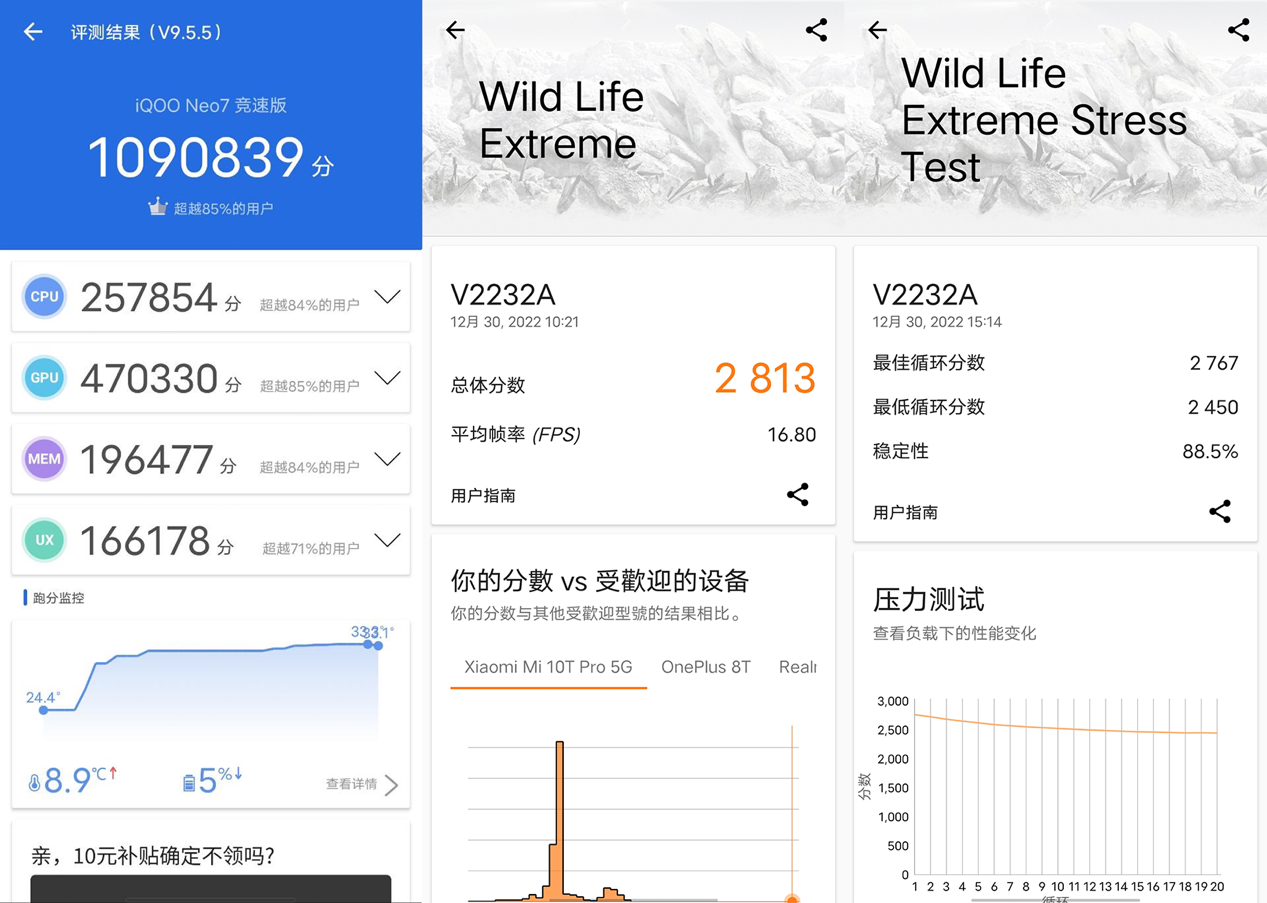Expand the GPU score details chevron
The width and height of the screenshot is (1267, 903).
(387, 378)
